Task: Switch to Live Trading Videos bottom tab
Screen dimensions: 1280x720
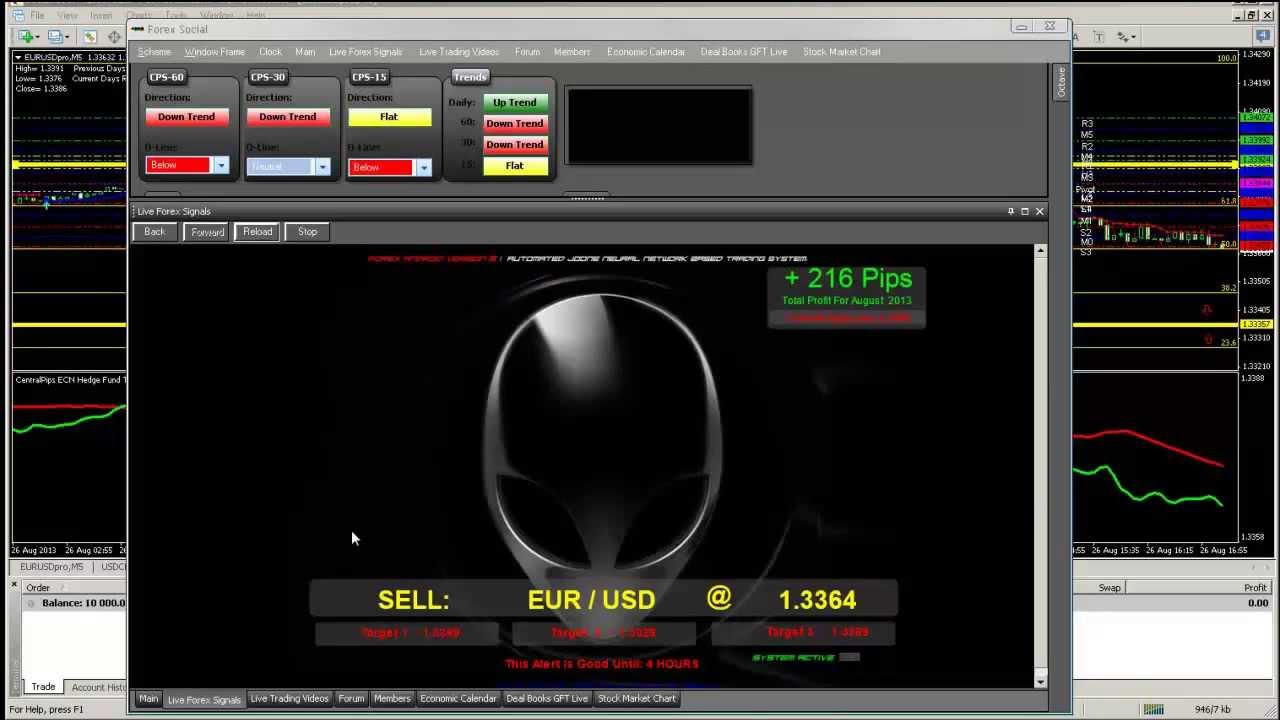Action: (x=289, y=699)
